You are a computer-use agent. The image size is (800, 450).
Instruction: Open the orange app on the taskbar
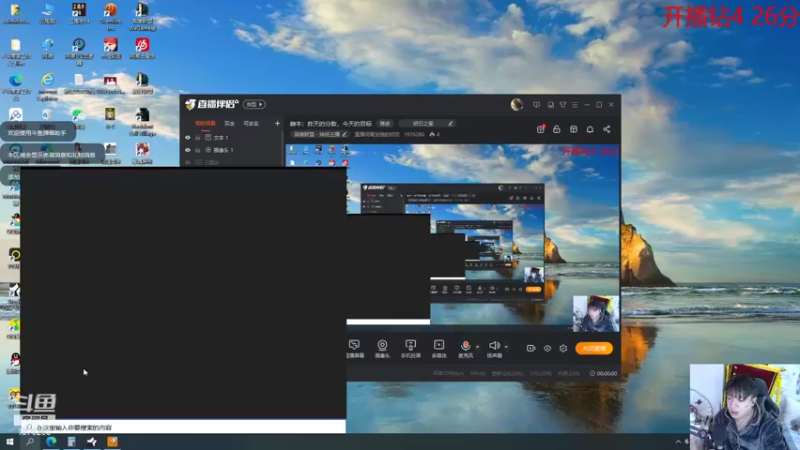pos(112,441)
